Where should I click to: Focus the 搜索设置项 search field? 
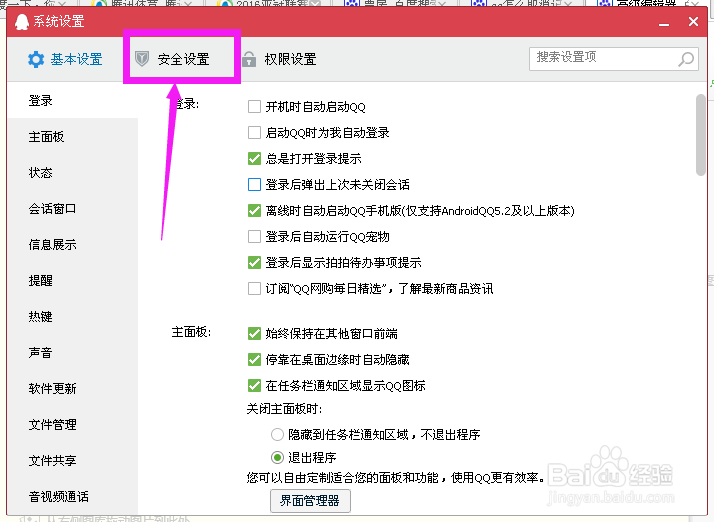(614, 59)
